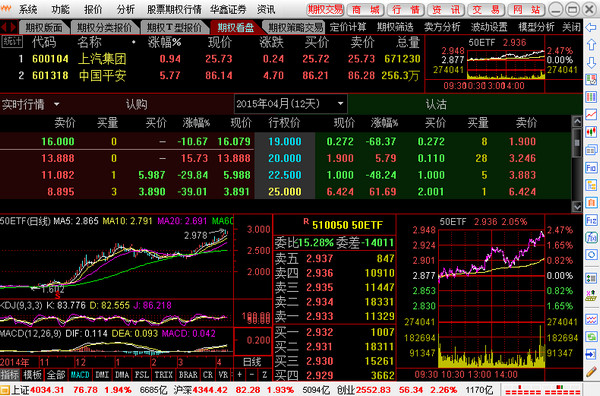Open the 分析 menu
Viewport: 600px width, 396px height.
click(x=126, y=9)
